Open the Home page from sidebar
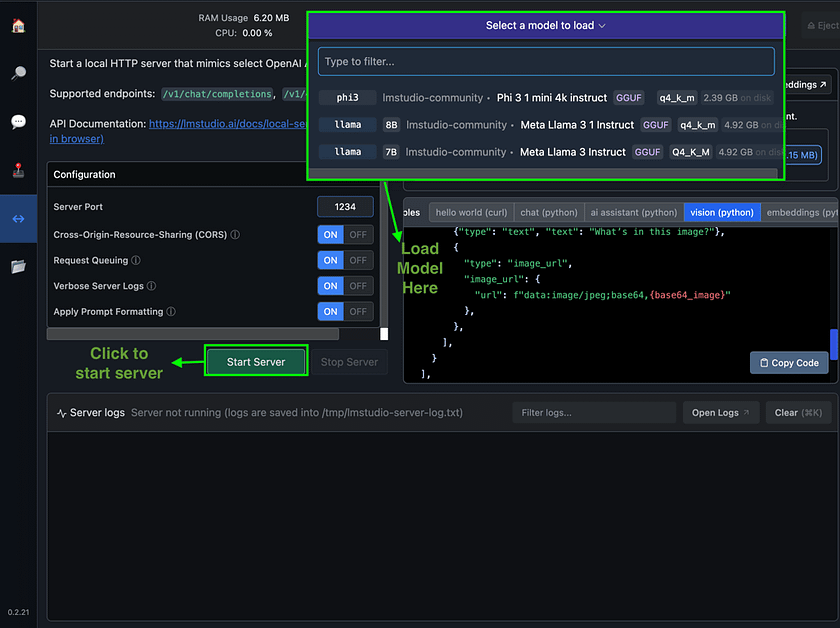The width and height of the screenshot is (840, 628). coord(18,27)
